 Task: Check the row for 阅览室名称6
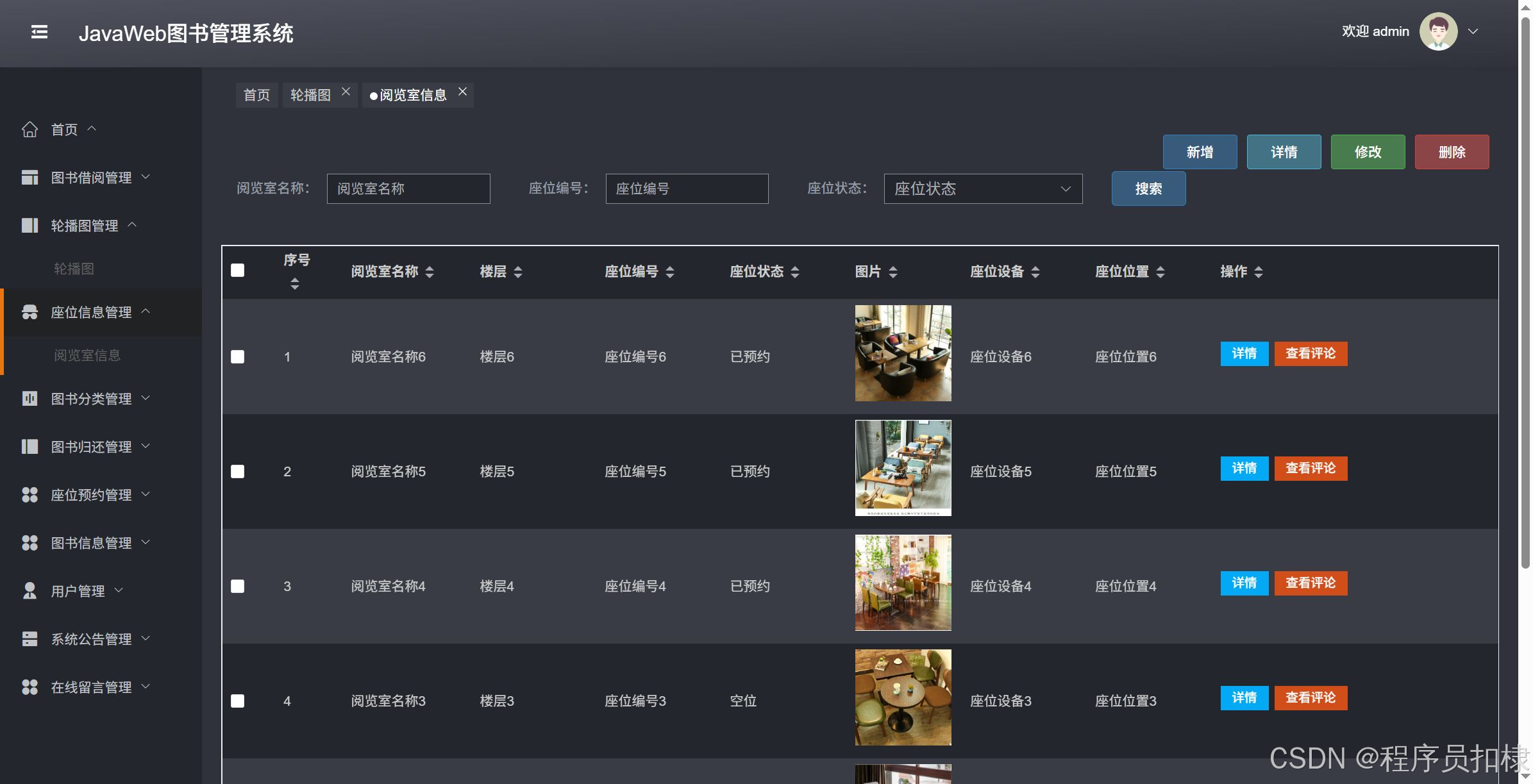[x=237, y=357]
